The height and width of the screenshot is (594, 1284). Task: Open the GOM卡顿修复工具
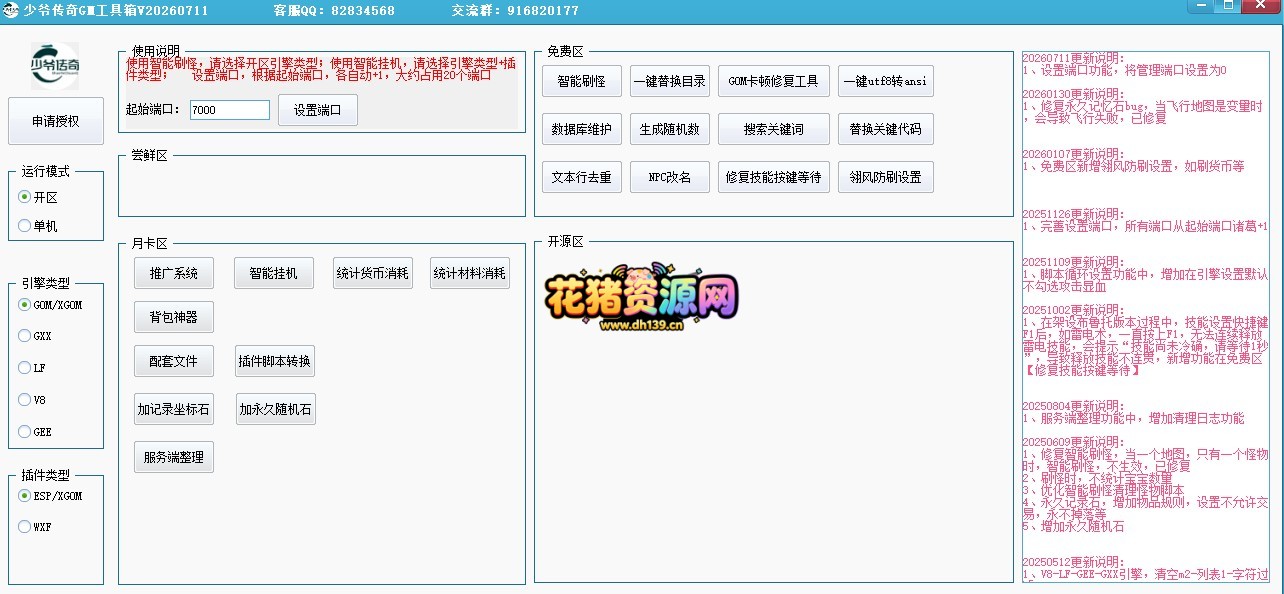(774, 81)
